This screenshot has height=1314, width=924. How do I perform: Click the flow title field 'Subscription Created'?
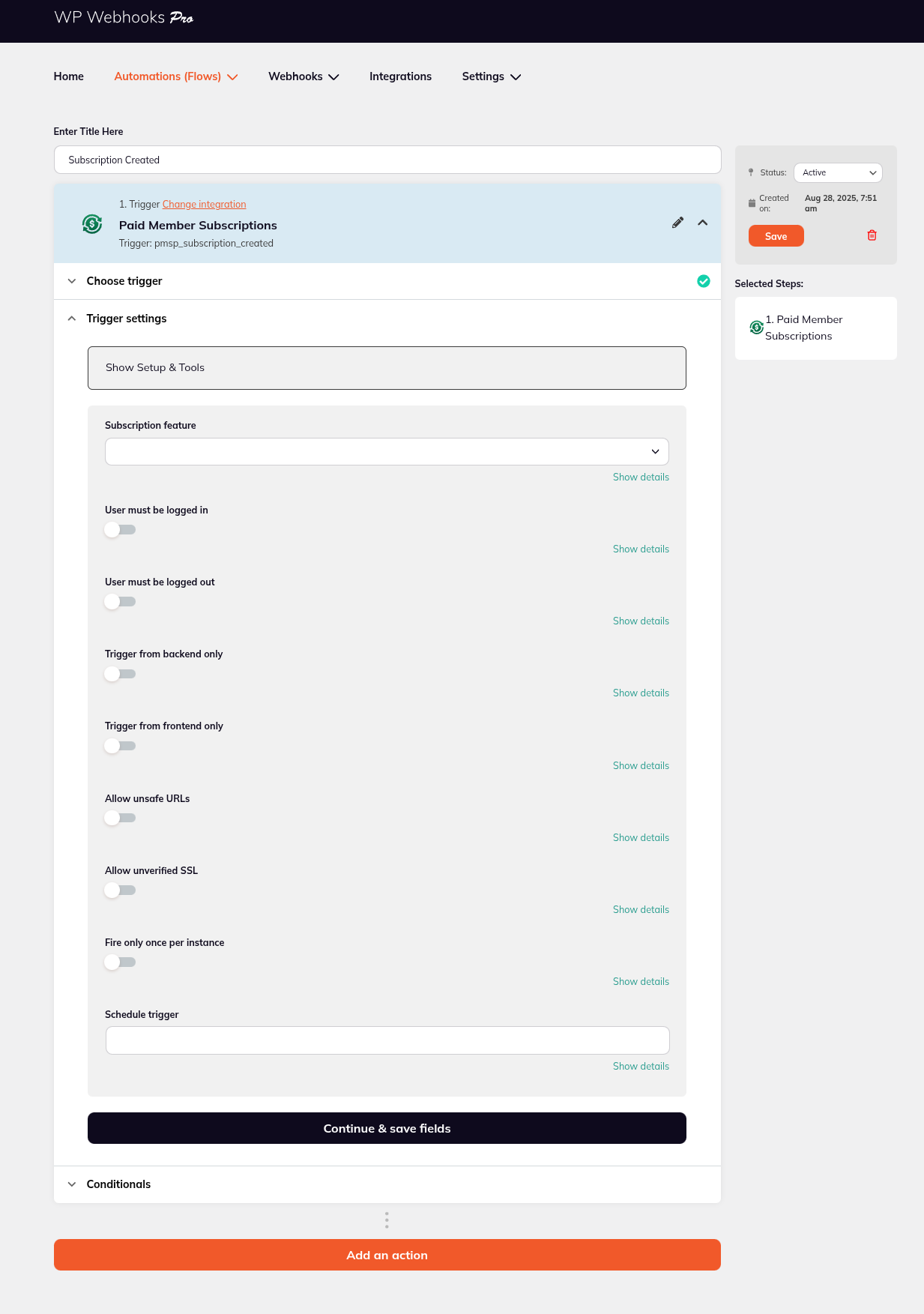pyautogui.click(x=387, y=160)
